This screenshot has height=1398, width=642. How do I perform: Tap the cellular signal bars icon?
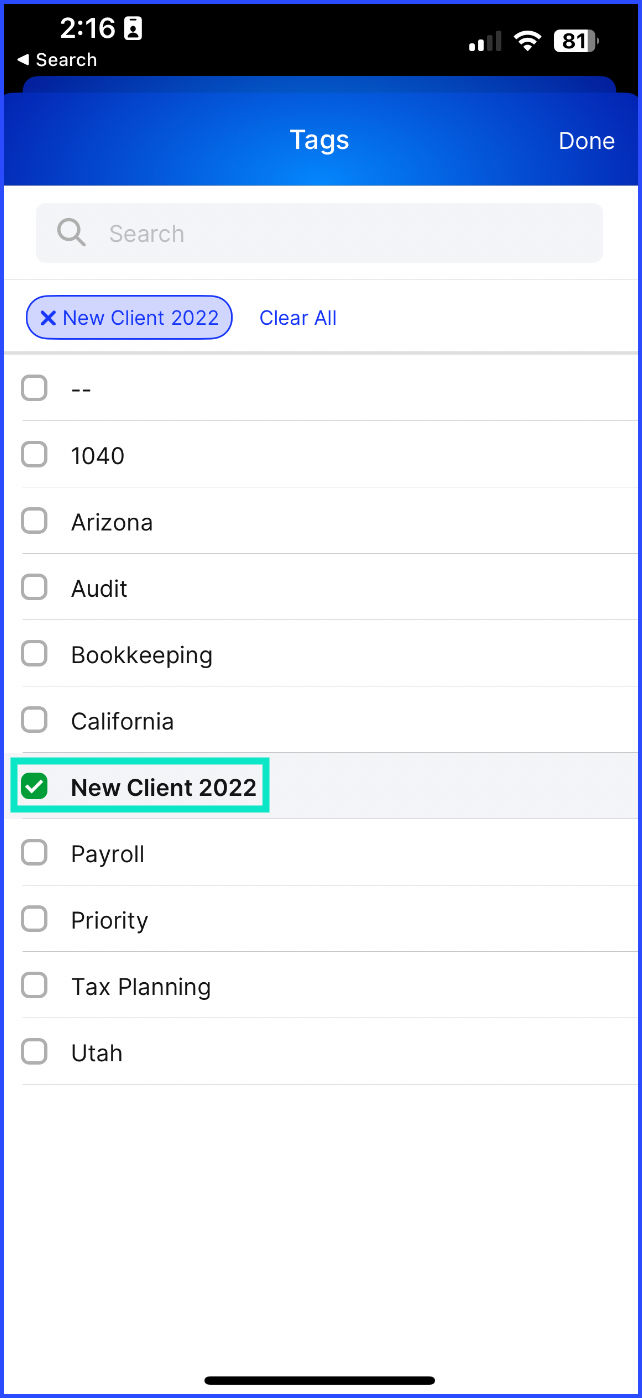485,41
